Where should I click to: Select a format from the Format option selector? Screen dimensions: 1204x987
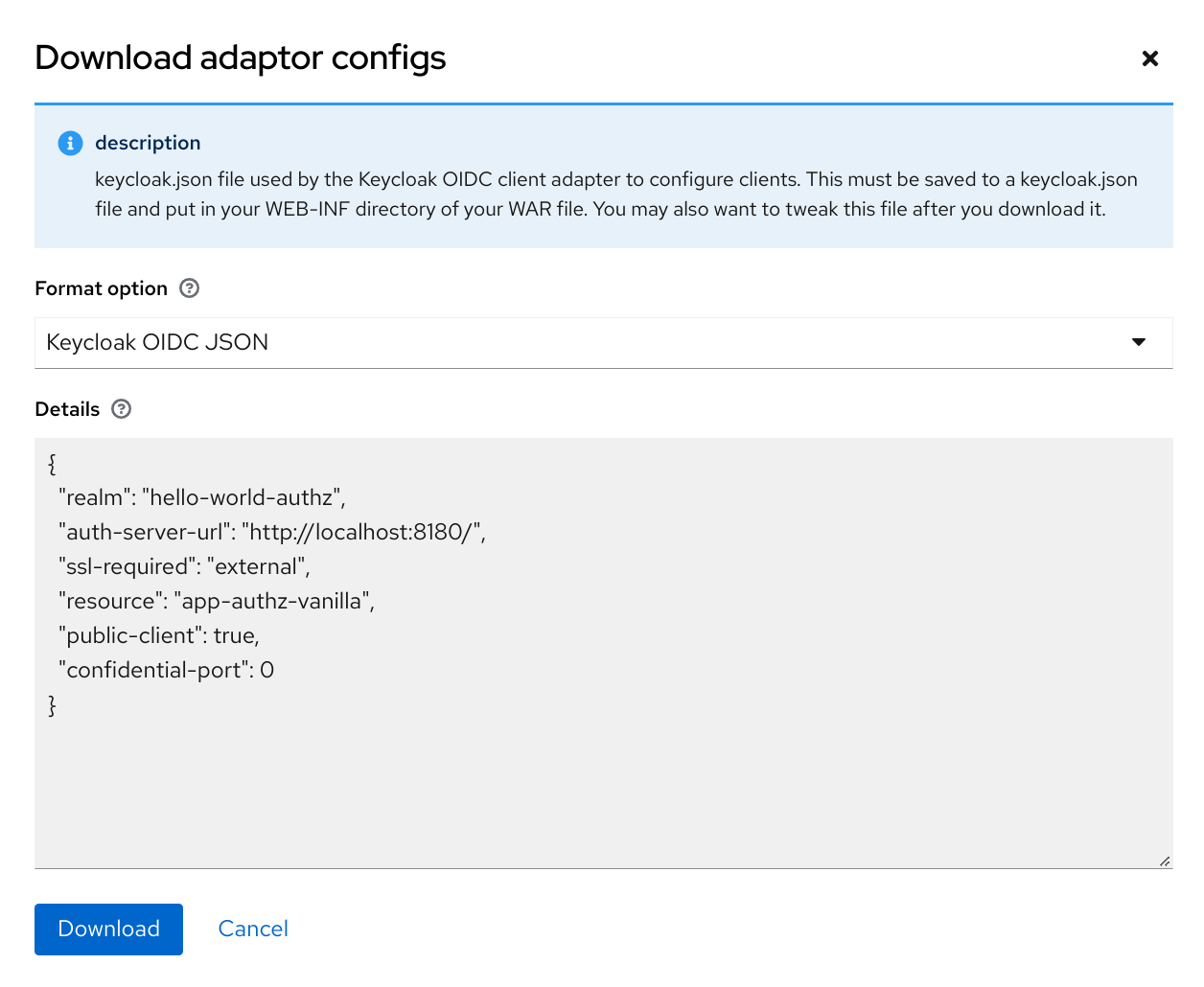[x=604, y=342]
